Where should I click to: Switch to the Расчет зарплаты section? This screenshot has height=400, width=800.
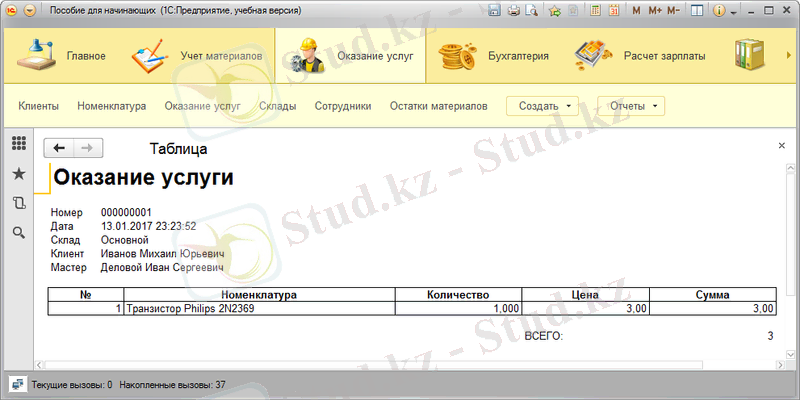640,56
